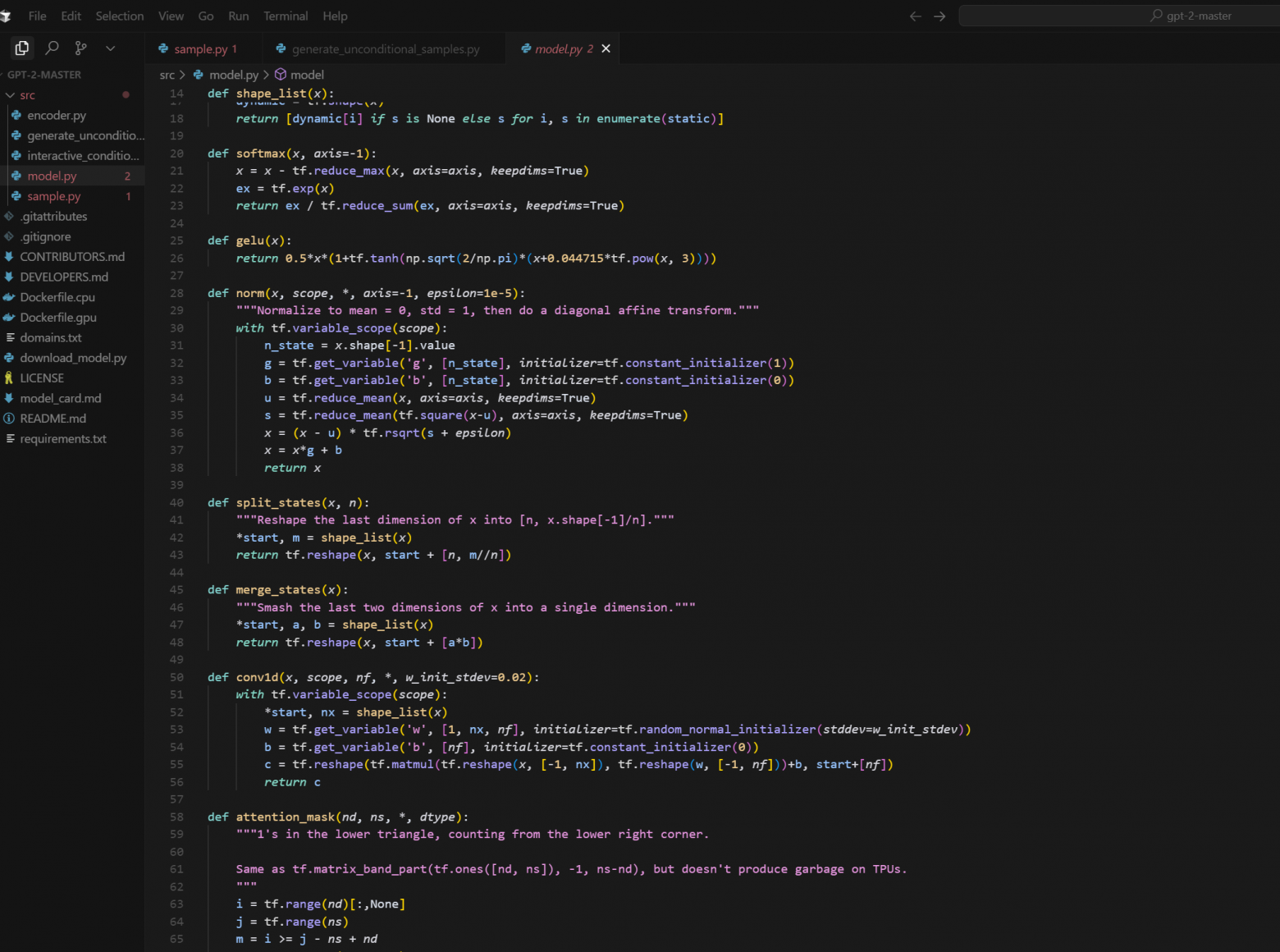
Task: Open the Search view icon
Action: point(51,48)
